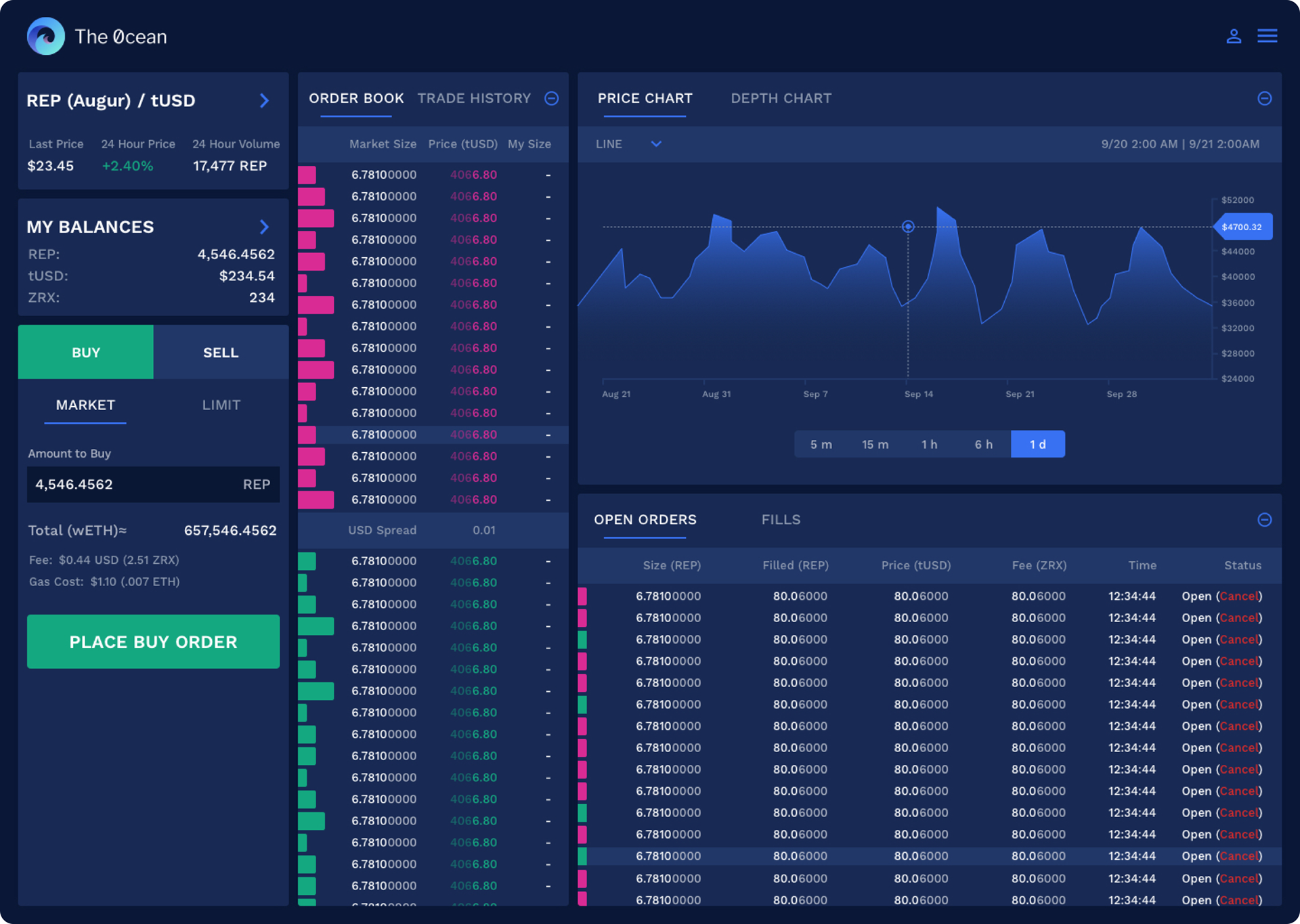The image size is (1300, 924).
Task: Click the Amount to Buy field
Action: (x=153, y=484)
